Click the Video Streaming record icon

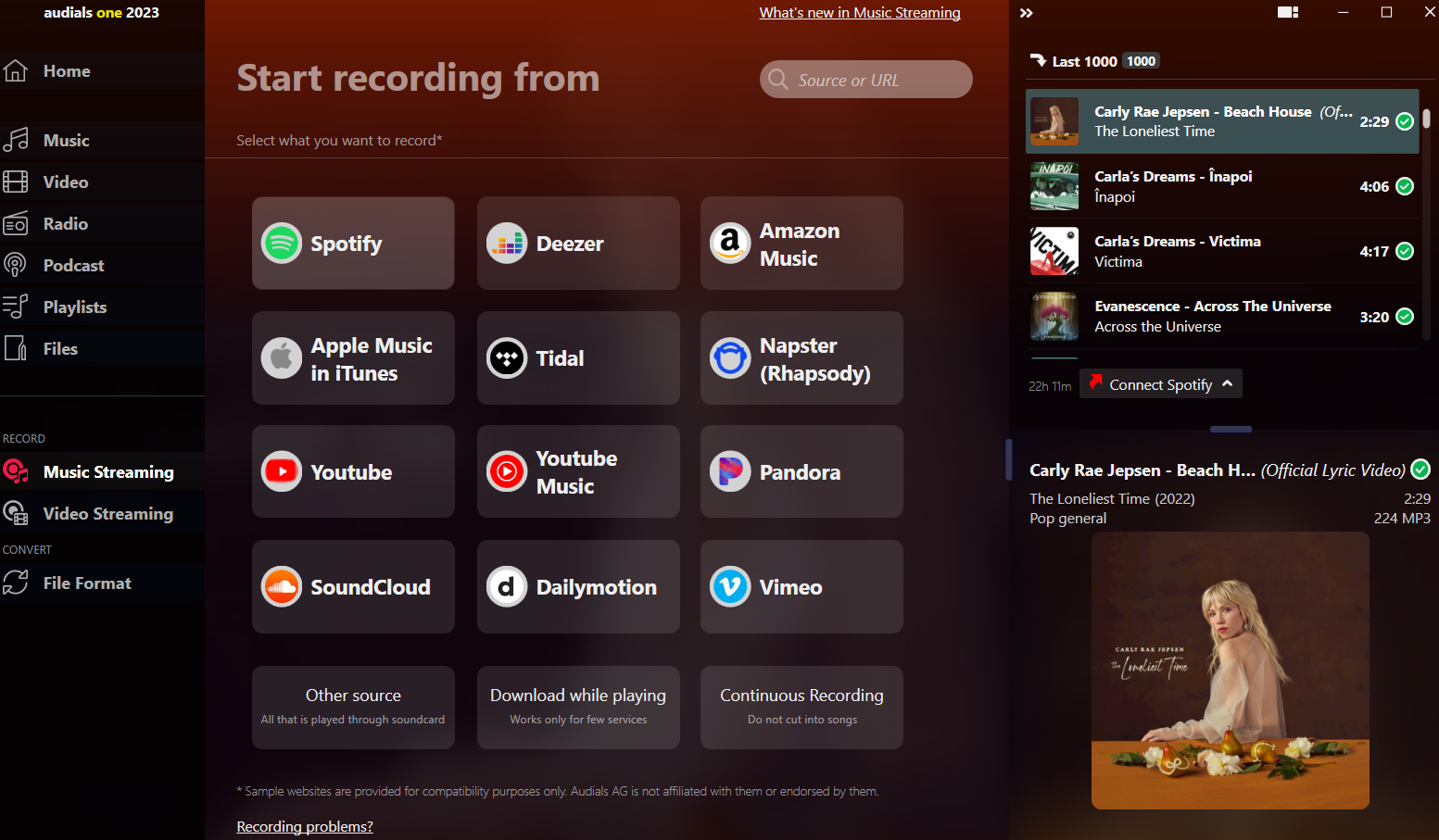[x=15, y=513]
